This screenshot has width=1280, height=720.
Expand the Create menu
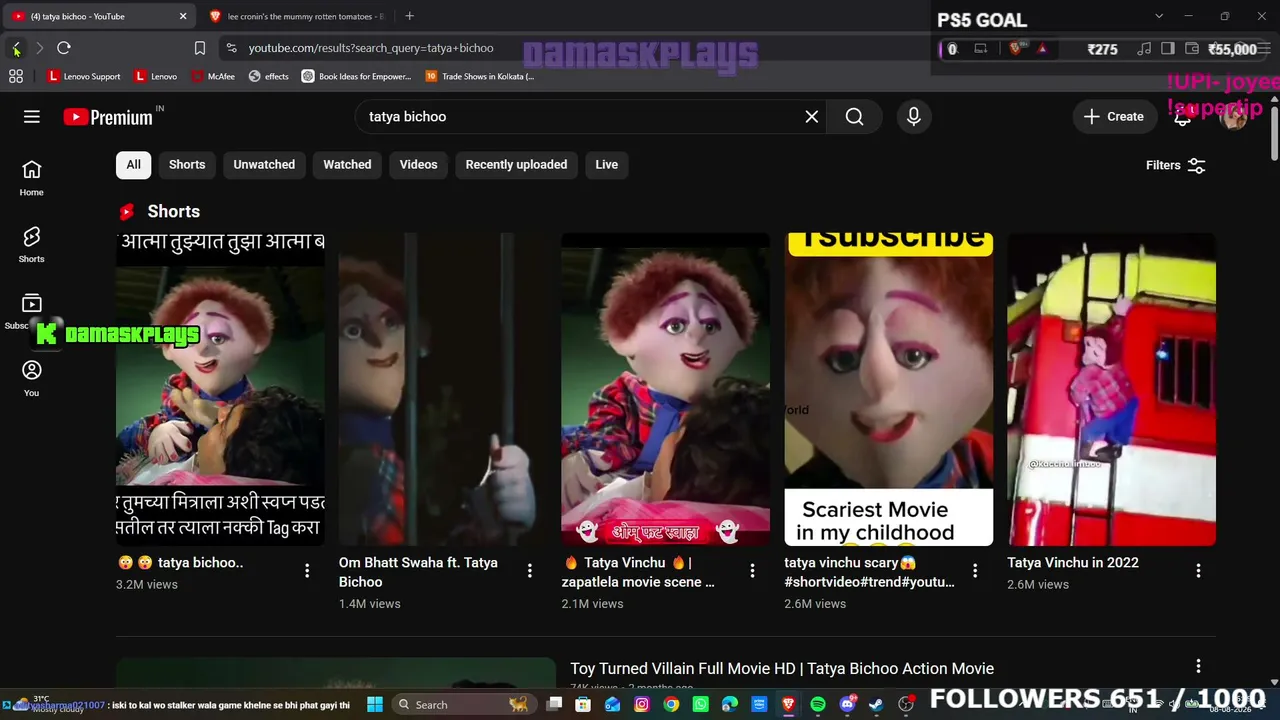coord(1114,117)
